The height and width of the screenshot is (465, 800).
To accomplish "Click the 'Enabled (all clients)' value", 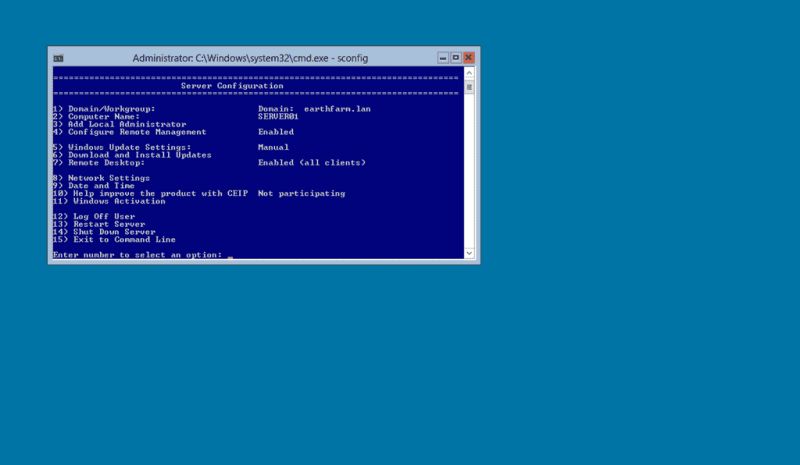I will 312,162.
